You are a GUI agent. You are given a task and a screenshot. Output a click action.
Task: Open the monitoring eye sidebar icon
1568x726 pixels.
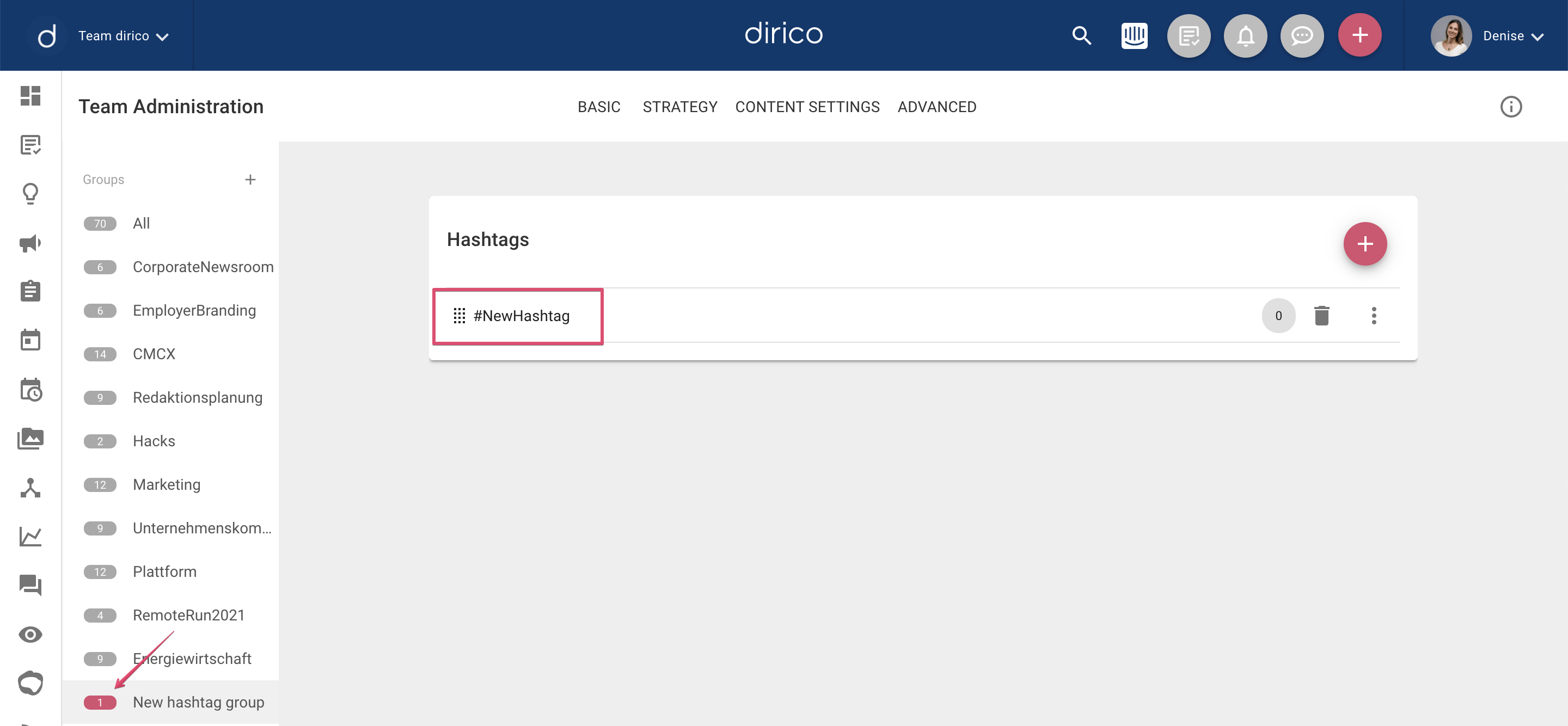(x=30, y=634)
